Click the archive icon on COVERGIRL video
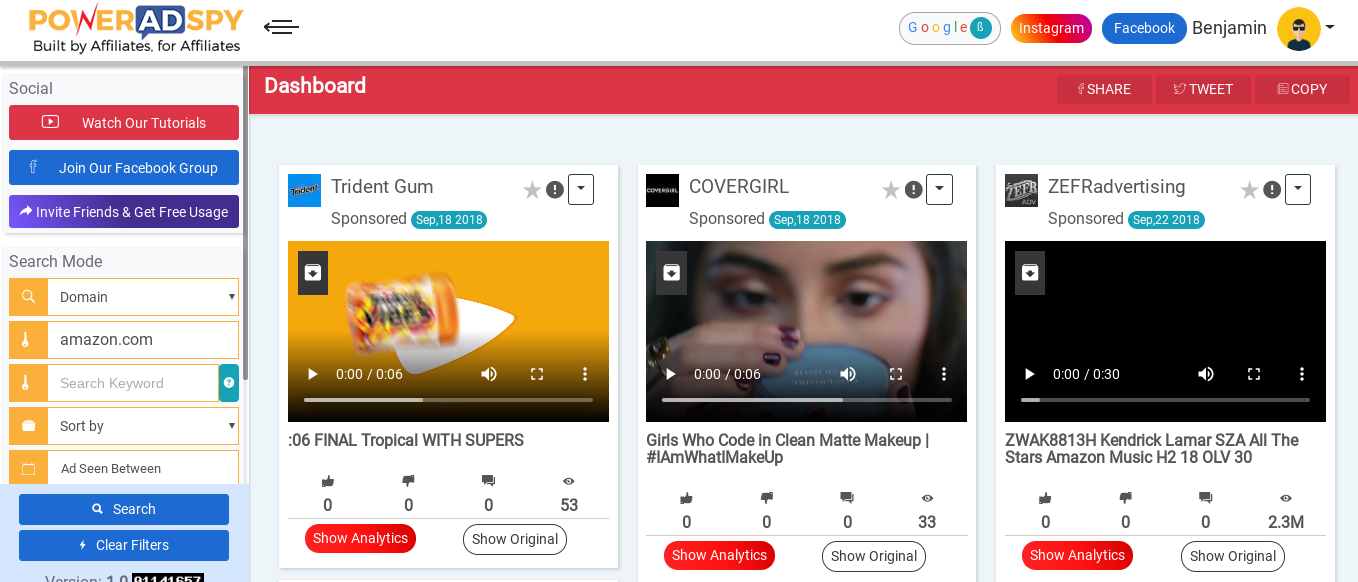The width and height of the screenshot is (1358, 582). pyautogui.click(x=671, y=273)
